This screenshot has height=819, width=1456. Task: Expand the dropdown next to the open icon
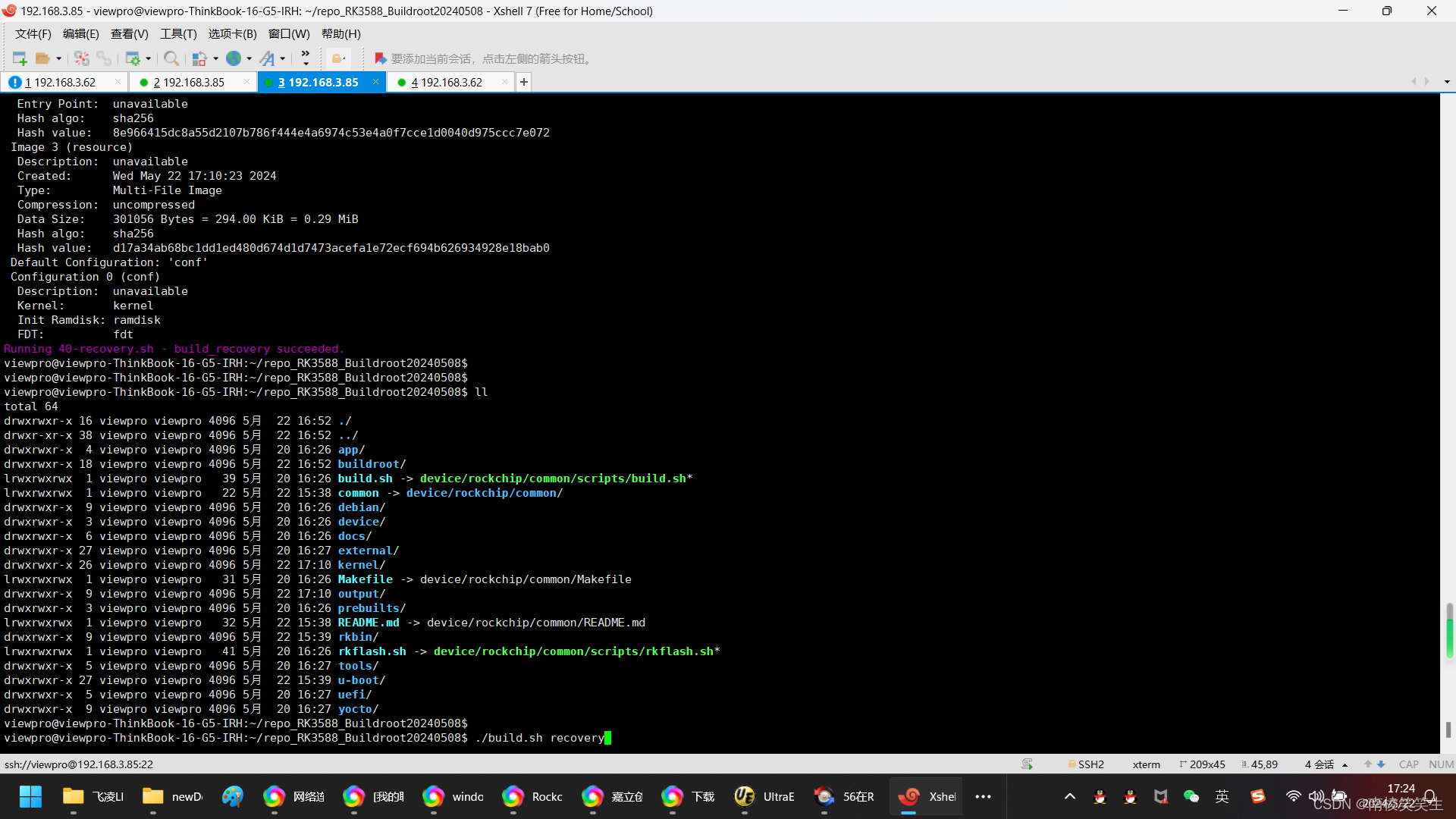[59, 58]
